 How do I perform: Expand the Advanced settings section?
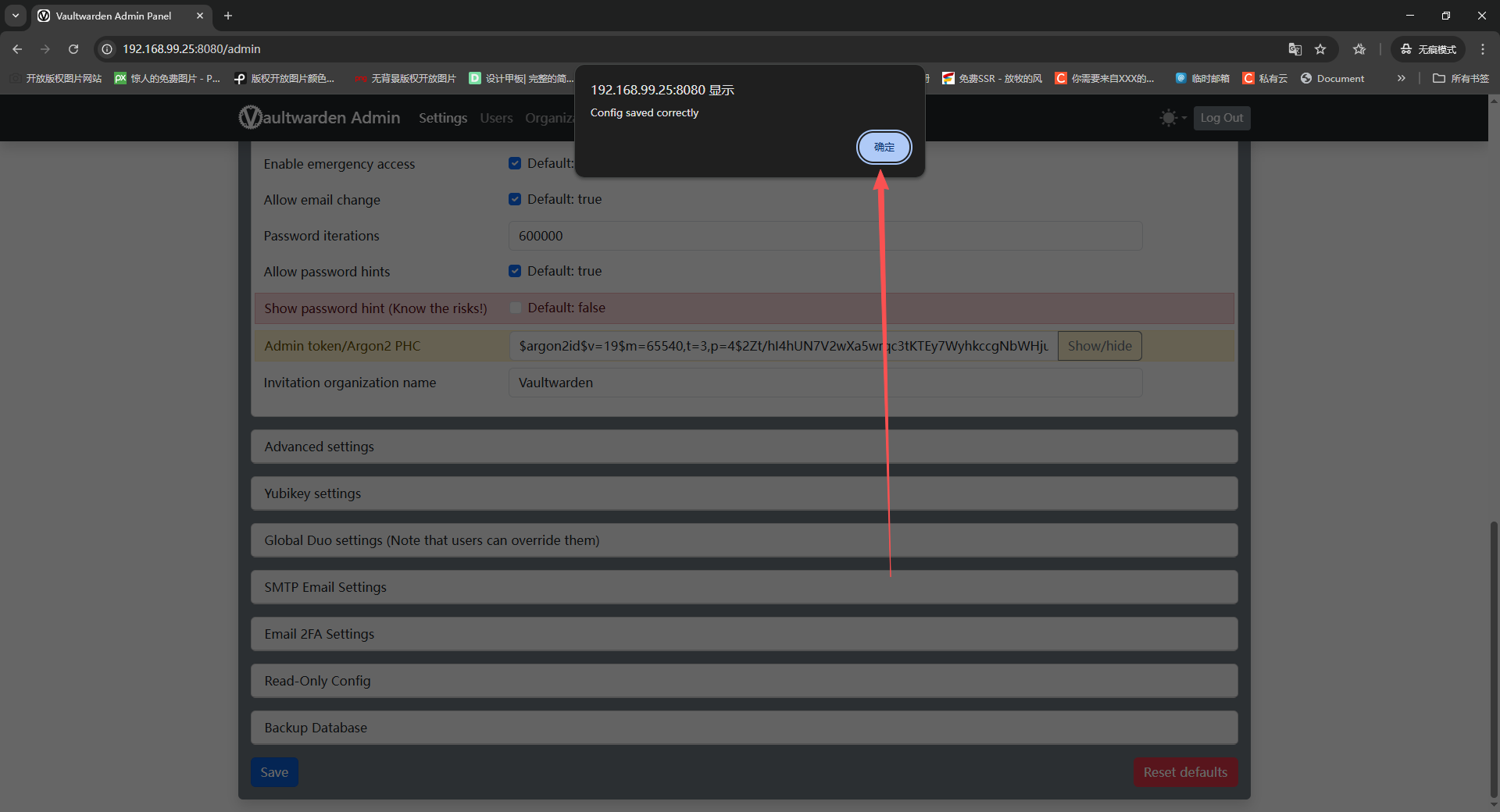(x=744, y=447)
